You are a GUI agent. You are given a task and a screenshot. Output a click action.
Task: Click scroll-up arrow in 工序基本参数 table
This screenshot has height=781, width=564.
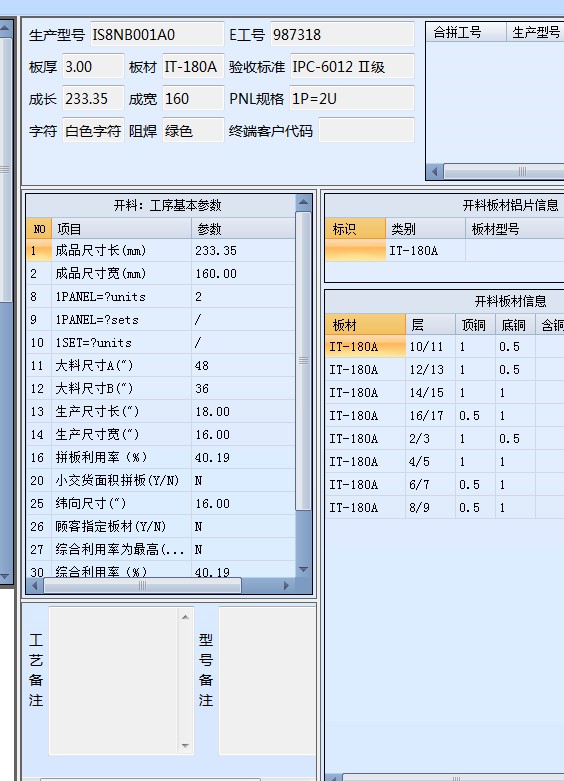tap(303, 202)
